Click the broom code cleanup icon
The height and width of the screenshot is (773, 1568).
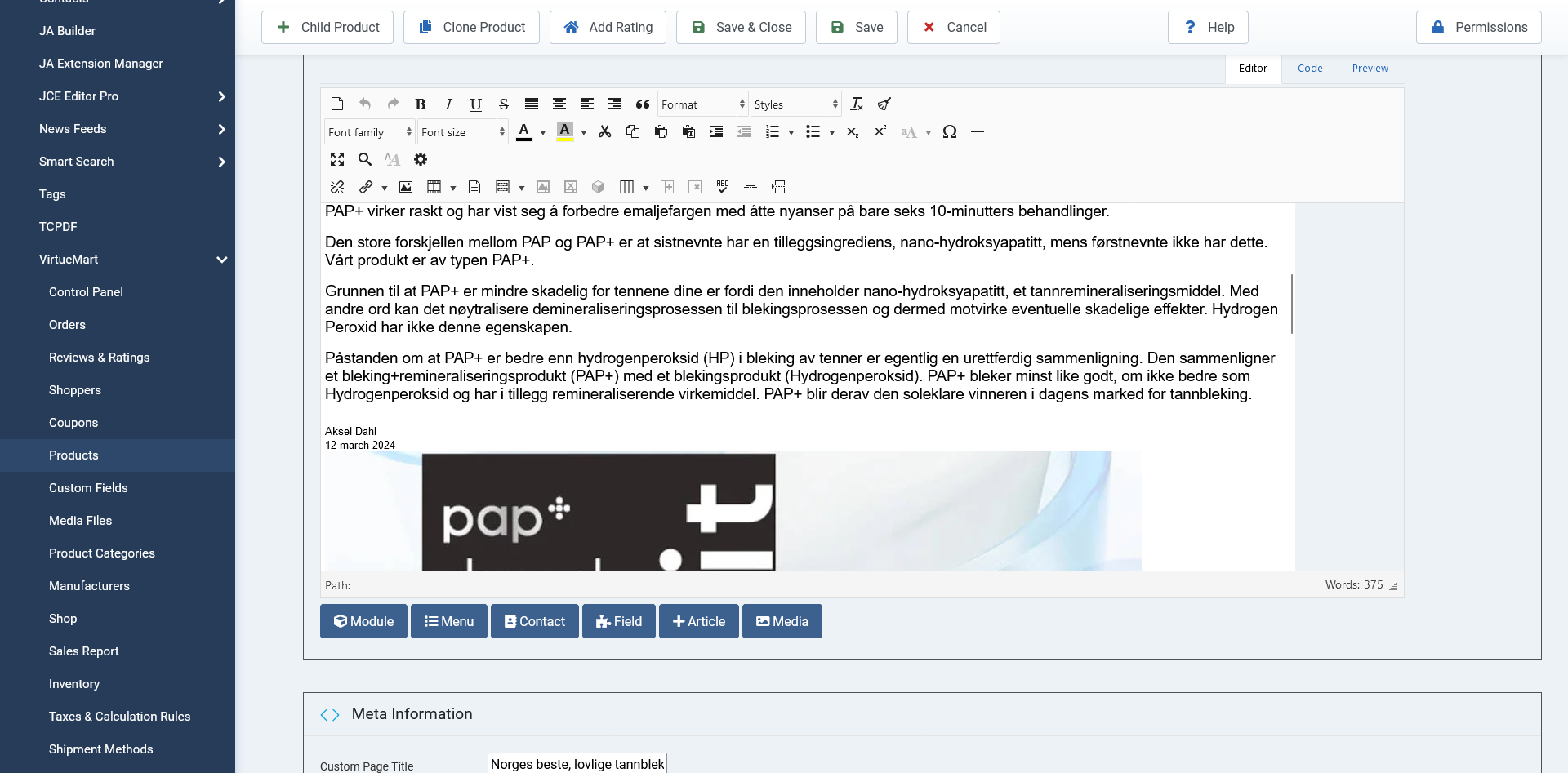(884, 104)
